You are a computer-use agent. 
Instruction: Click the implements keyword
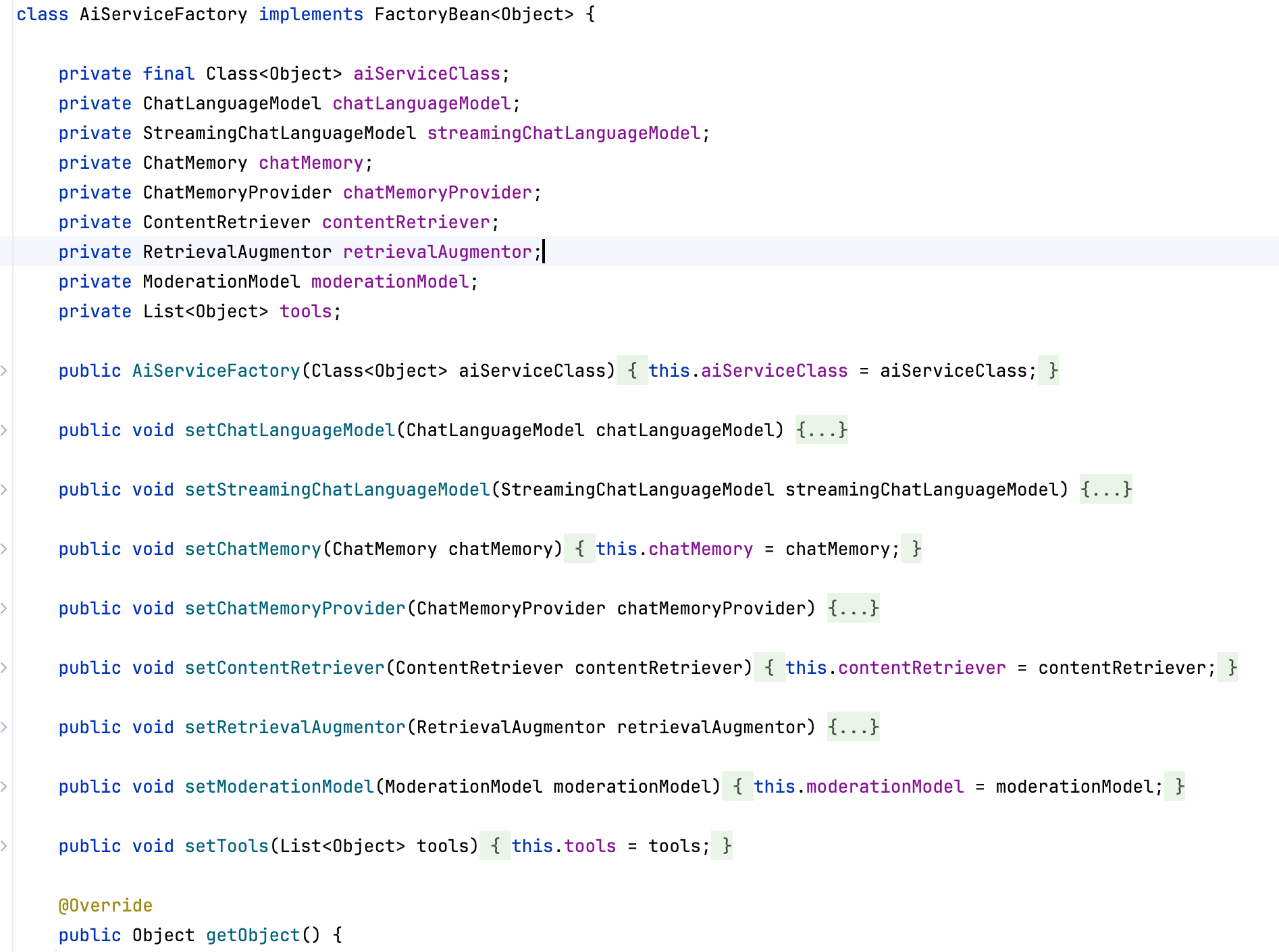point(311,14)
